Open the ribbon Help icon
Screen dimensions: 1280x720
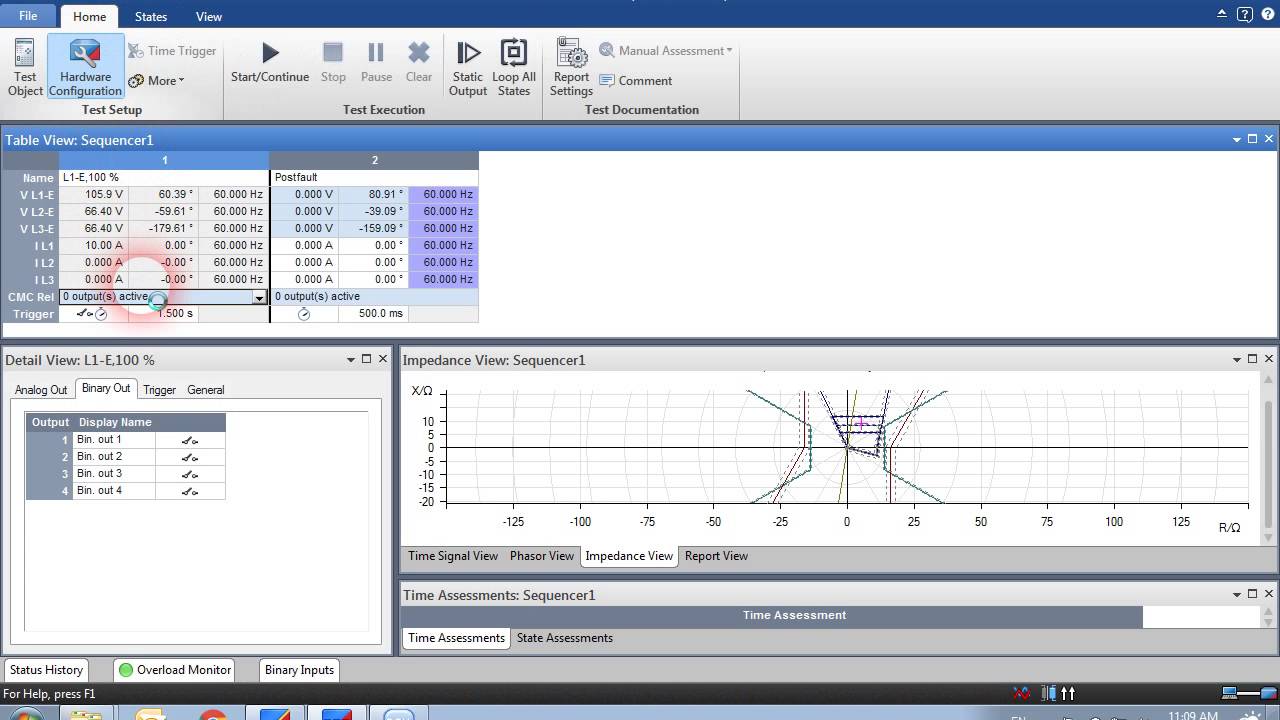click(1268, 15)
